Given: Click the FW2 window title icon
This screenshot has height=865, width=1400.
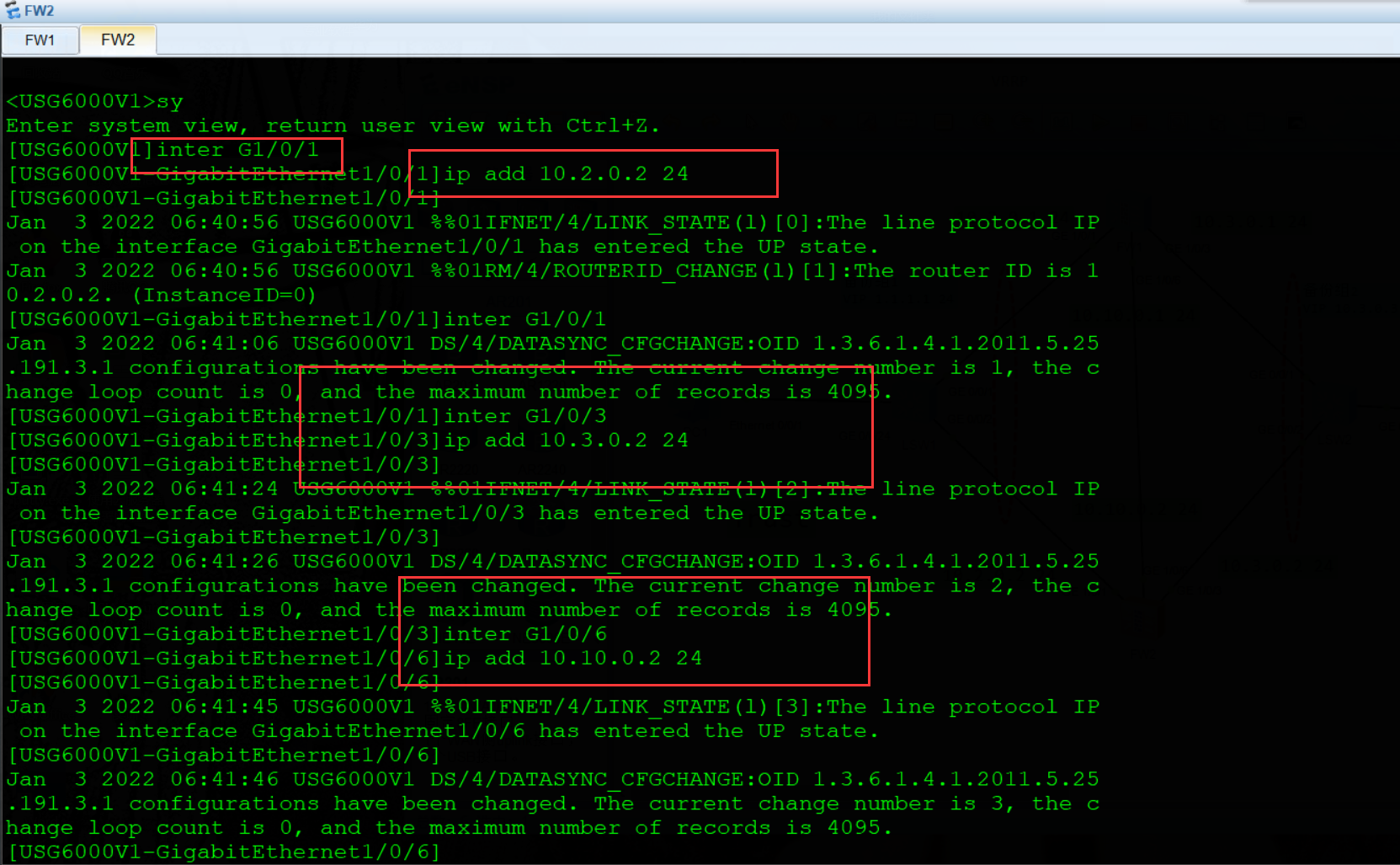Looking at the screenshot, I should 12,10.
